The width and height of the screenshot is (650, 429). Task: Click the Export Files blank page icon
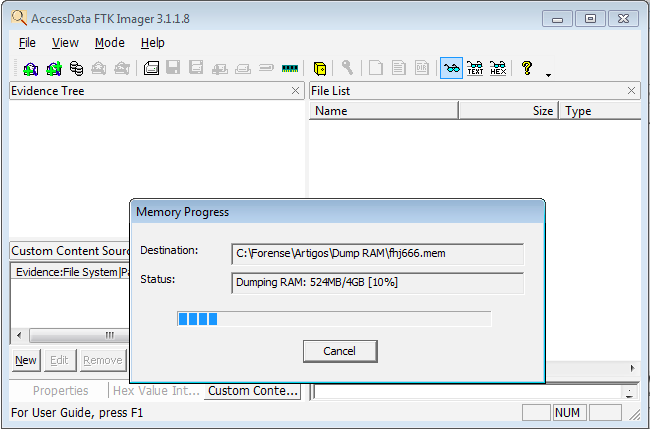(376, 68)
